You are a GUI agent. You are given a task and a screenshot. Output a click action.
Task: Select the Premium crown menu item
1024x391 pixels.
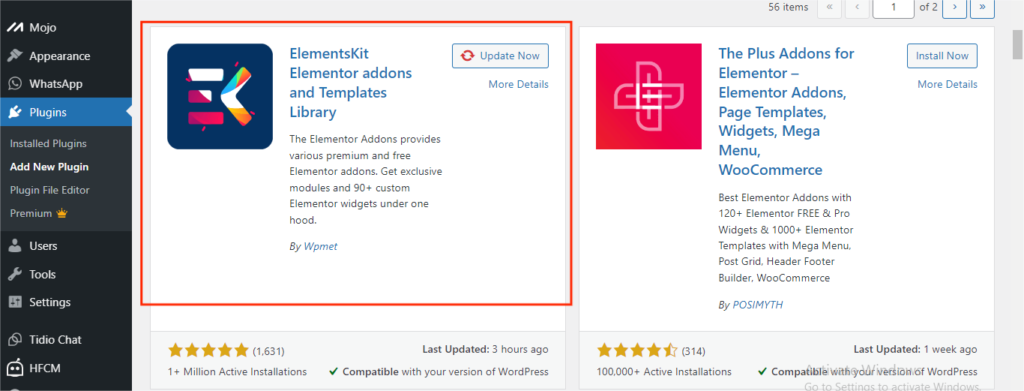pyautogui.click(x=39, y=213)
